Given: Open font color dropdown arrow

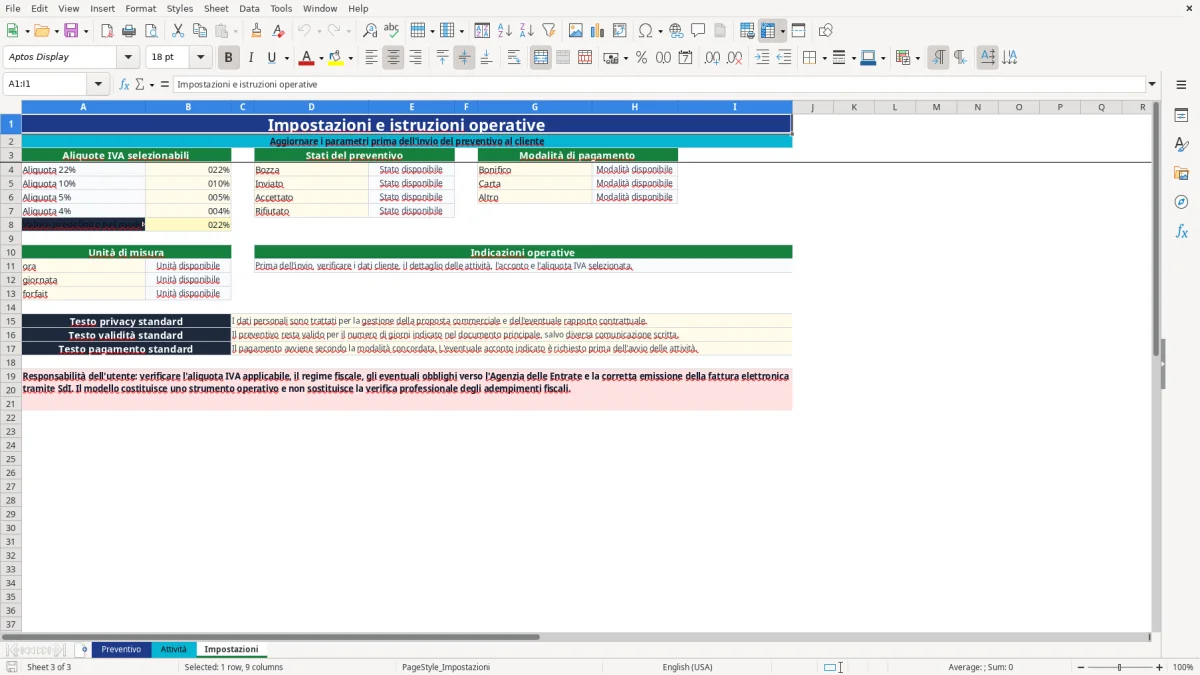Looking at the screenshot, I should pos(320,58).
